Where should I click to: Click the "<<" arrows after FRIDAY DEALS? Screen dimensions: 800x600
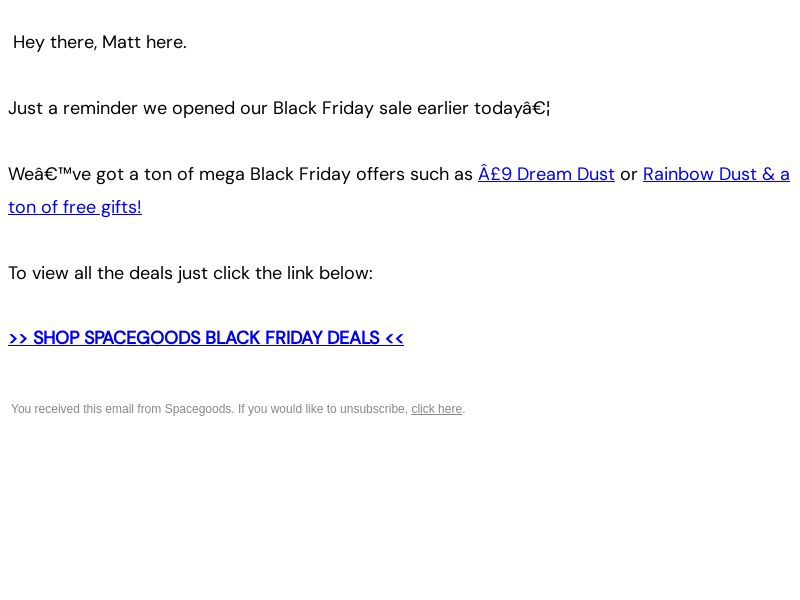pos(394,338)
